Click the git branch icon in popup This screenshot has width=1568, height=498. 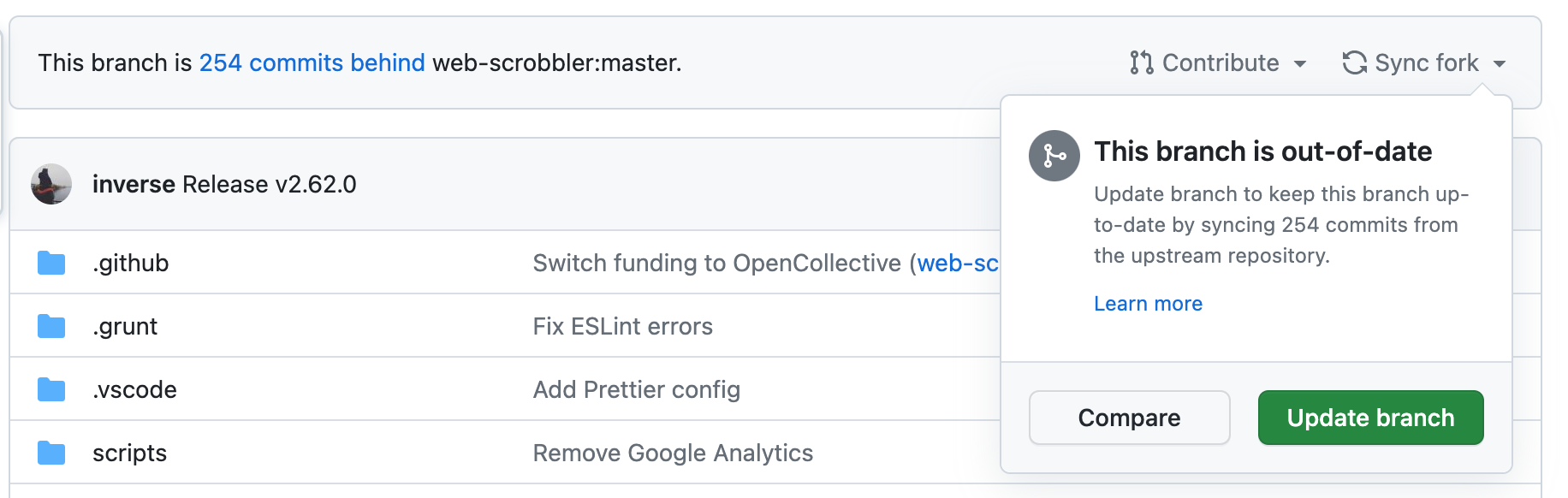(1054, 156)
